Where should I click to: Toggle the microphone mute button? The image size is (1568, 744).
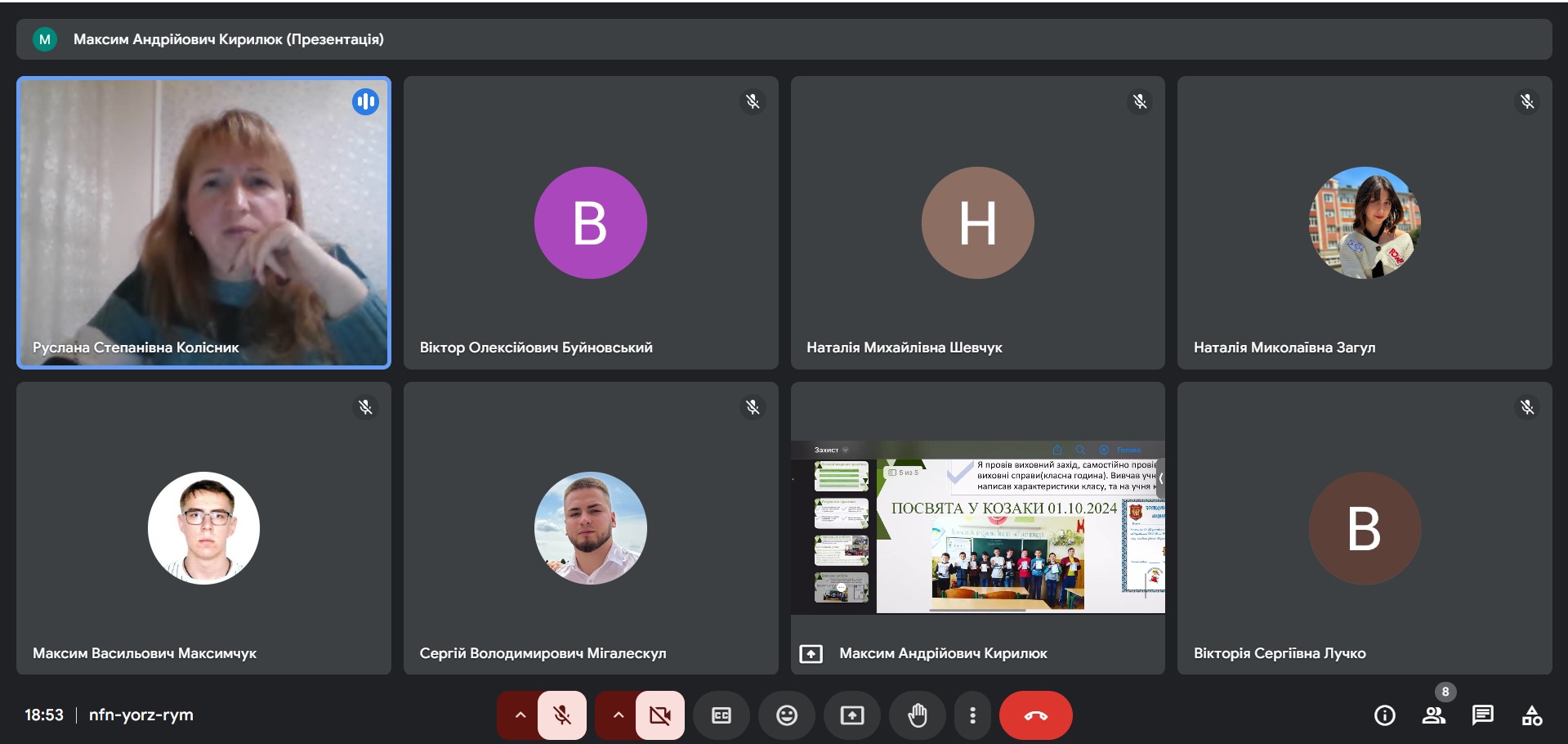562,715
